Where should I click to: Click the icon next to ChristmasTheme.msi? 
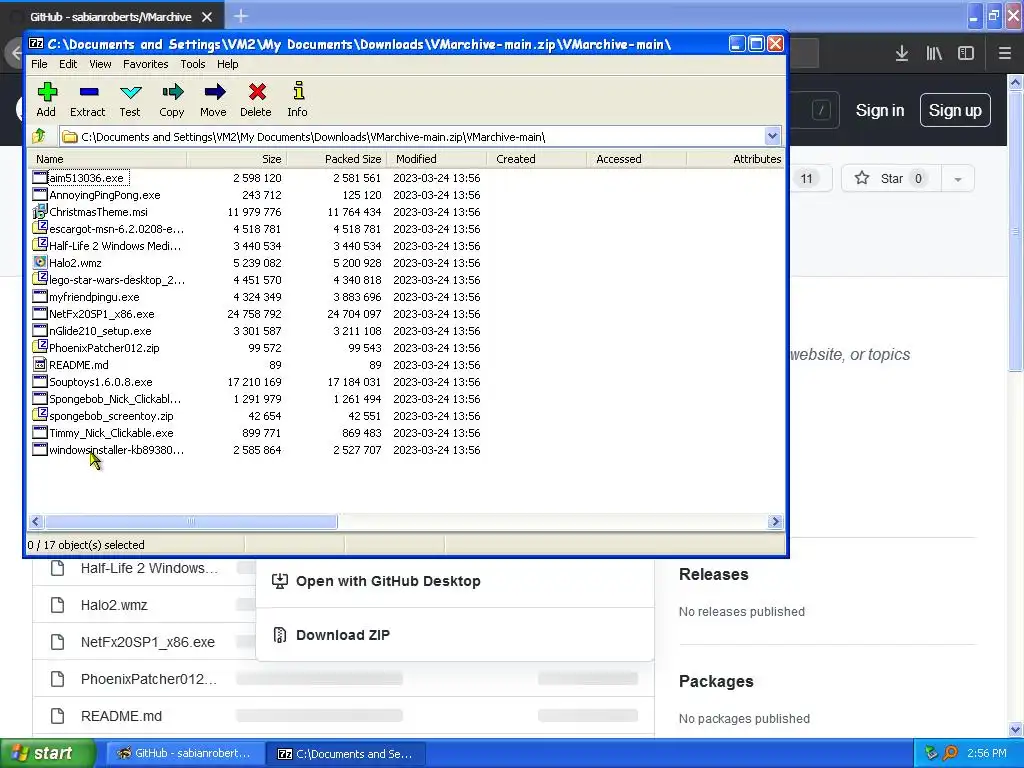click(x=40, y=212)
